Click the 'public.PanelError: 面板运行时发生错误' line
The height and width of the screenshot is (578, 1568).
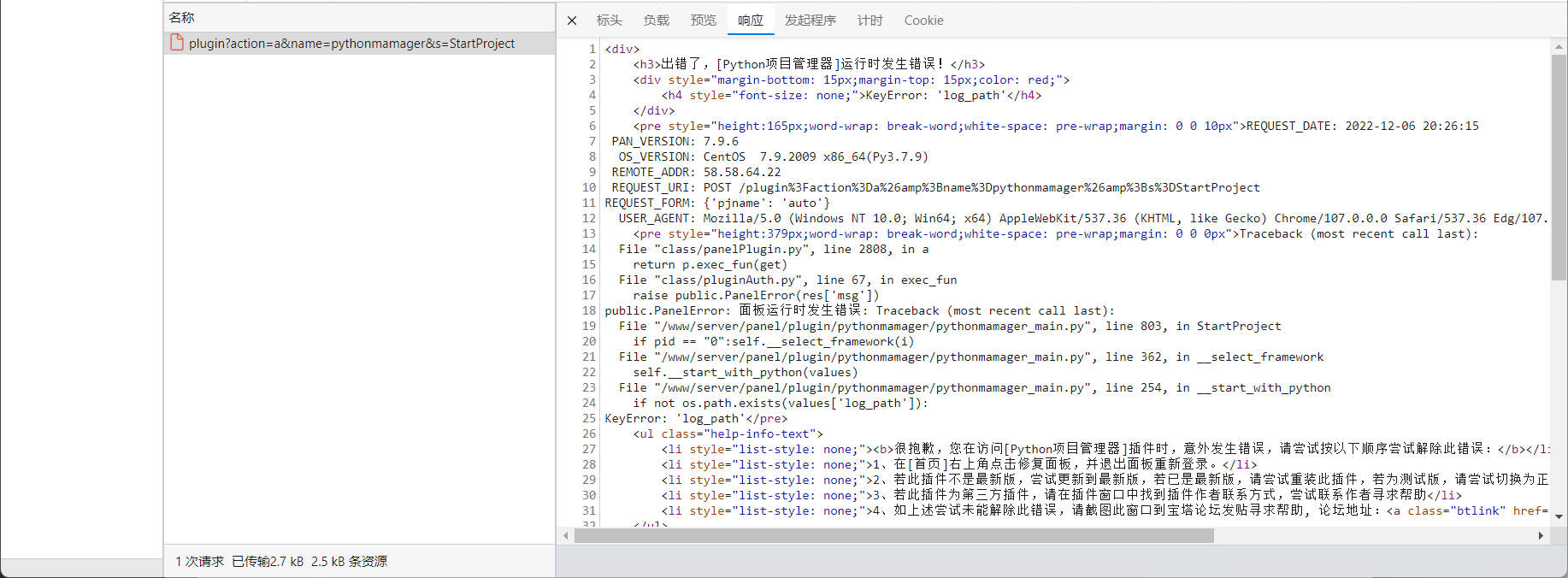click(859, 310)
